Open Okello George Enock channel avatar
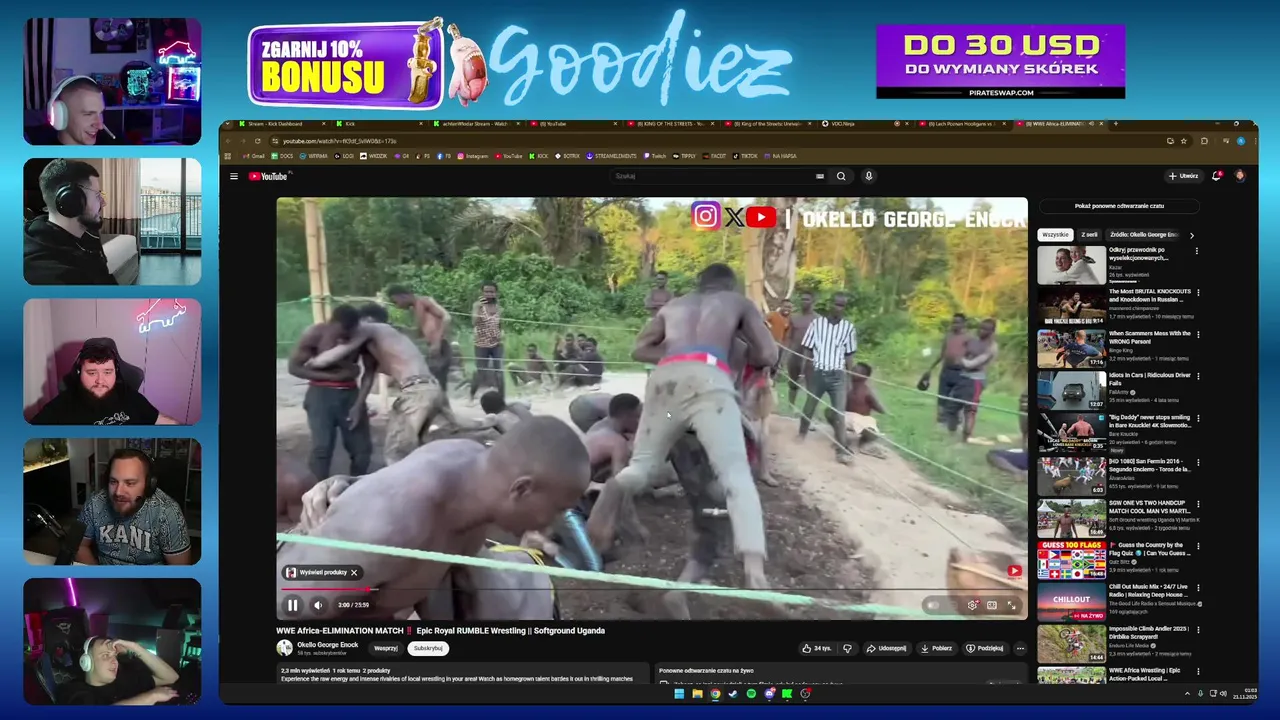 pyautogui.click(x=285, y=648)
